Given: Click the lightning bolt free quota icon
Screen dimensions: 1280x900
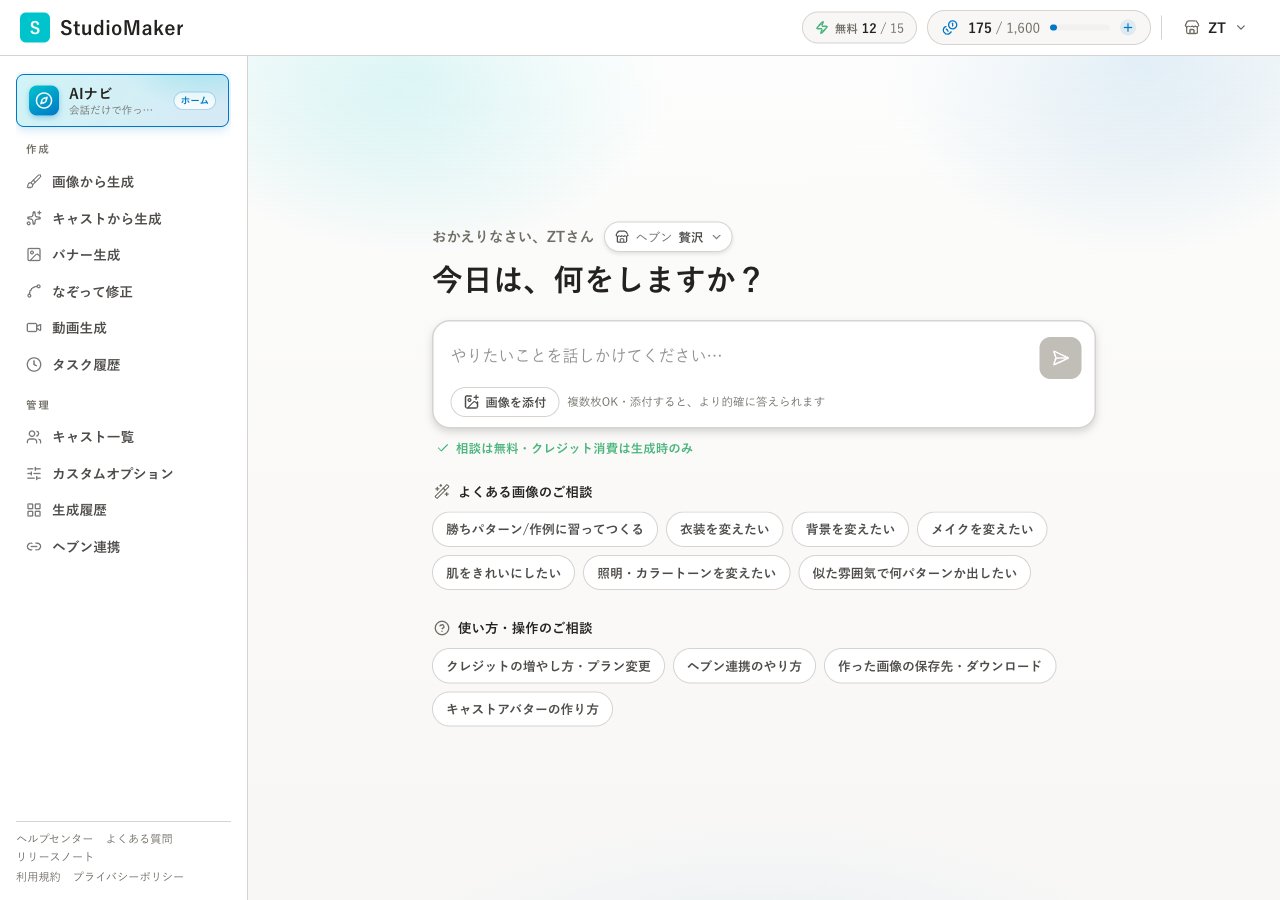Looking at the screenshot, I should (x=822, y=28).
